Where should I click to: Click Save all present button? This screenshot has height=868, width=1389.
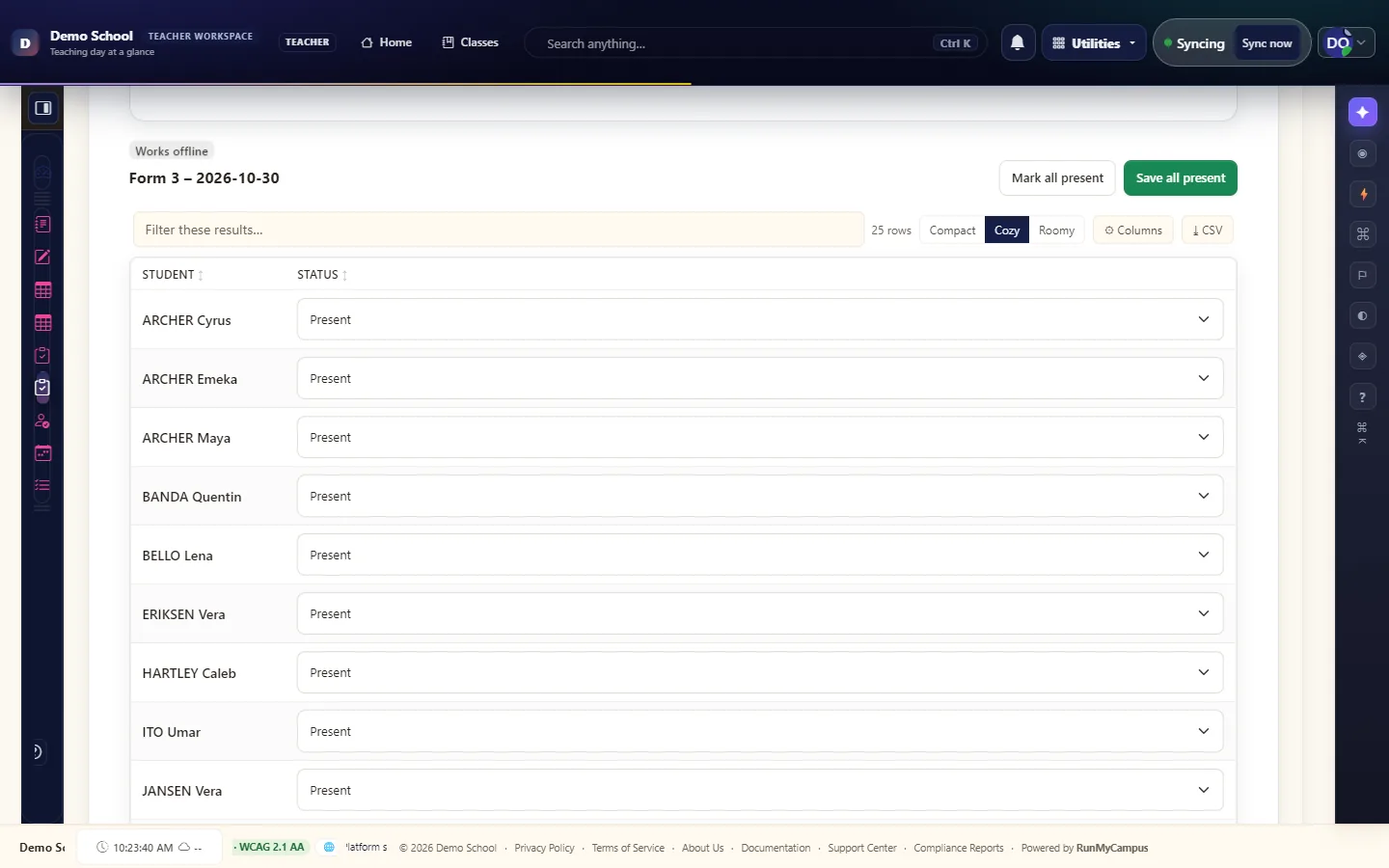(x=1181, y=178)
